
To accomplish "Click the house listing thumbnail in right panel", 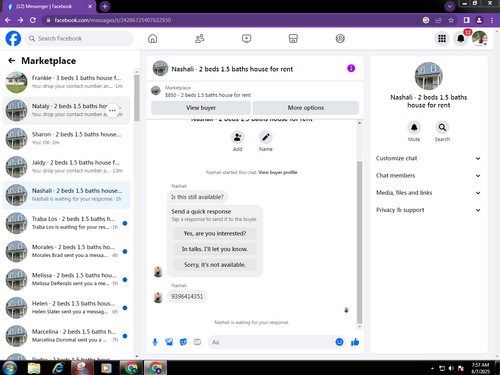I will 429,76.
